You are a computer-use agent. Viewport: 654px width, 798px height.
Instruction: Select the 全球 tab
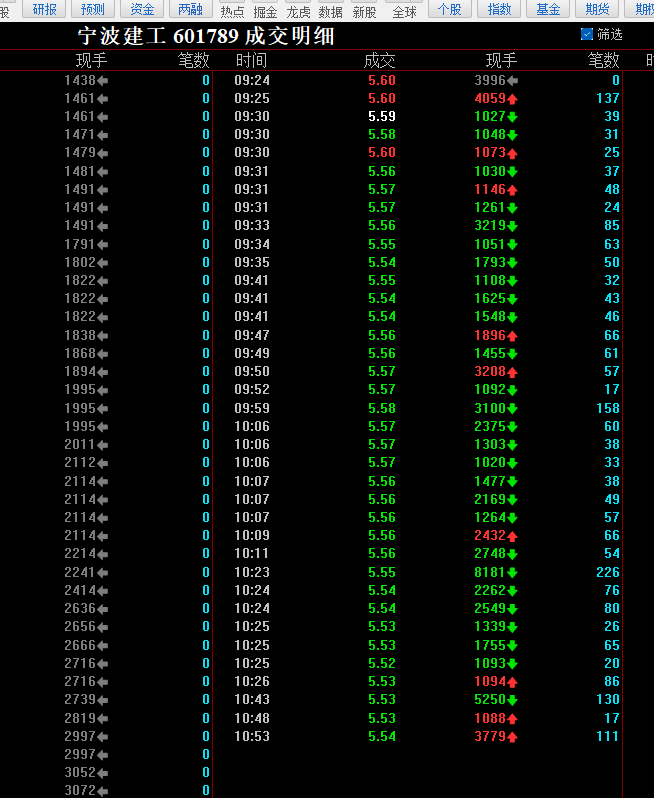(405, 12)
